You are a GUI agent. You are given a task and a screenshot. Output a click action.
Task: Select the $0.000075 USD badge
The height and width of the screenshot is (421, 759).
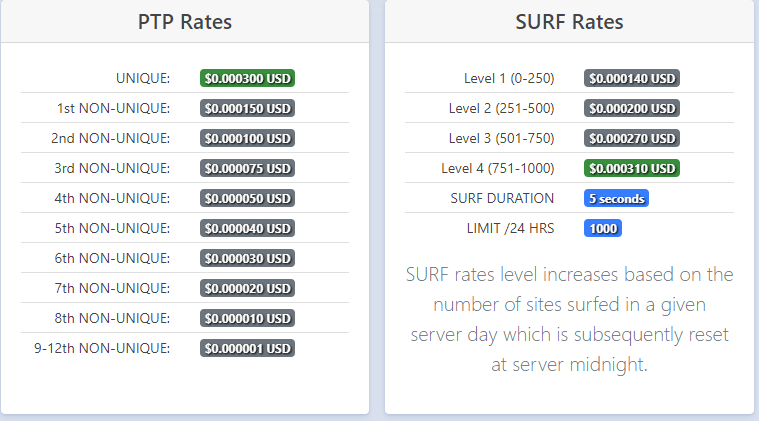point(247,168)
